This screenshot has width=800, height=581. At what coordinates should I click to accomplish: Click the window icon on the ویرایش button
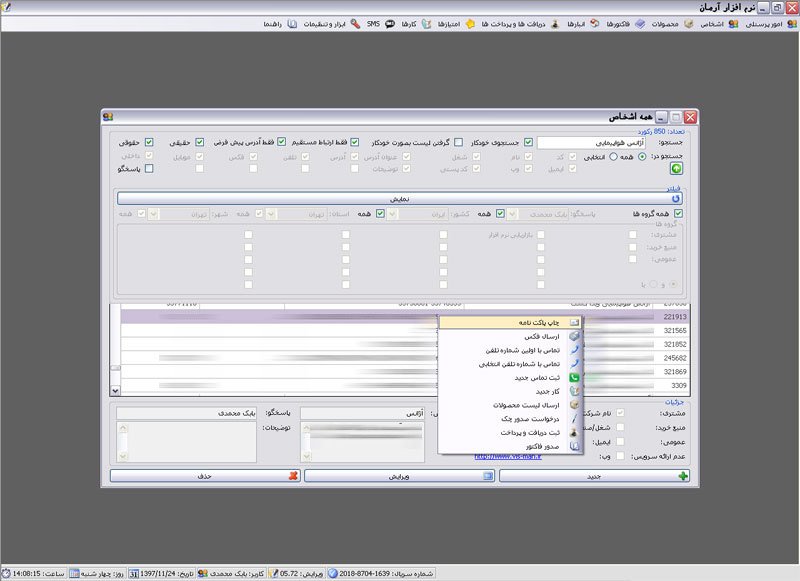click(488, 476)
